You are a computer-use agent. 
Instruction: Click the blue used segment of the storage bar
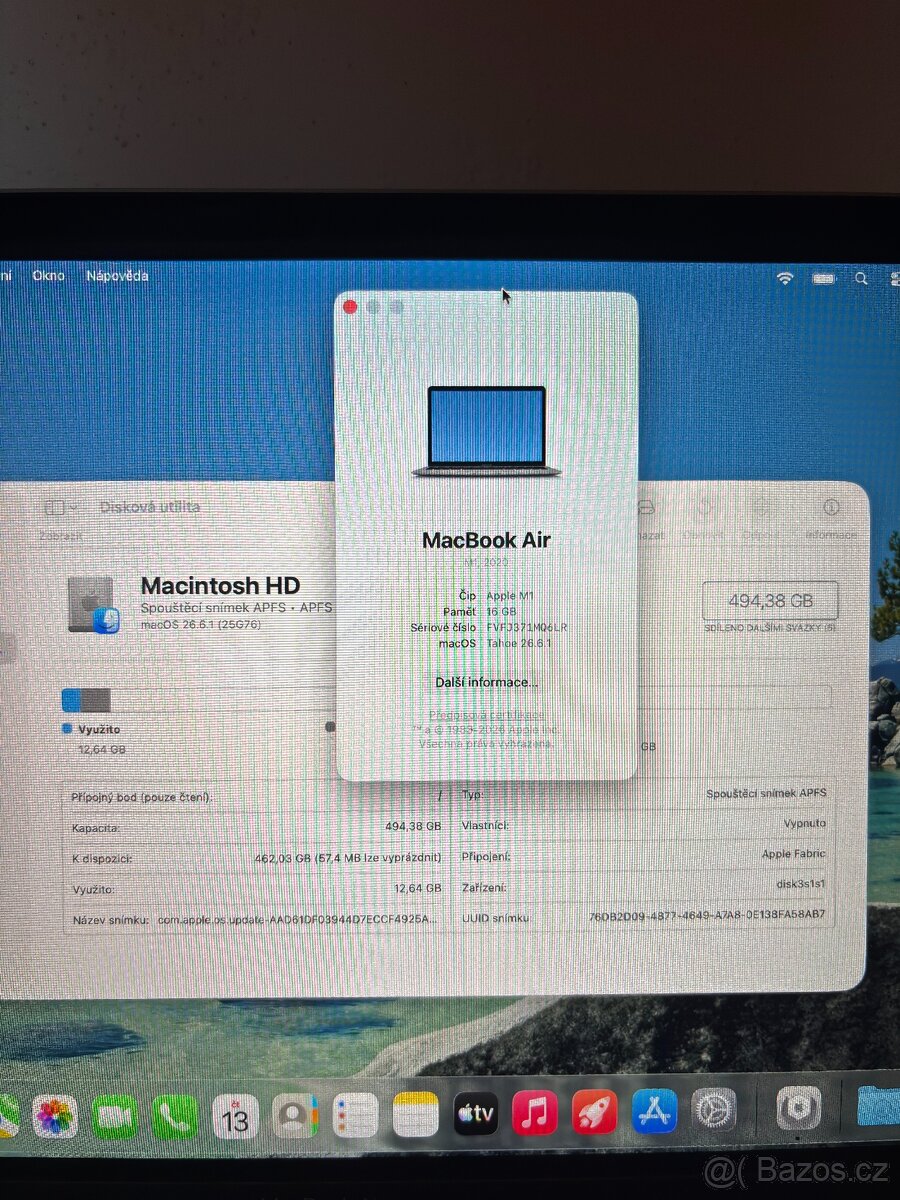[71, 699]
